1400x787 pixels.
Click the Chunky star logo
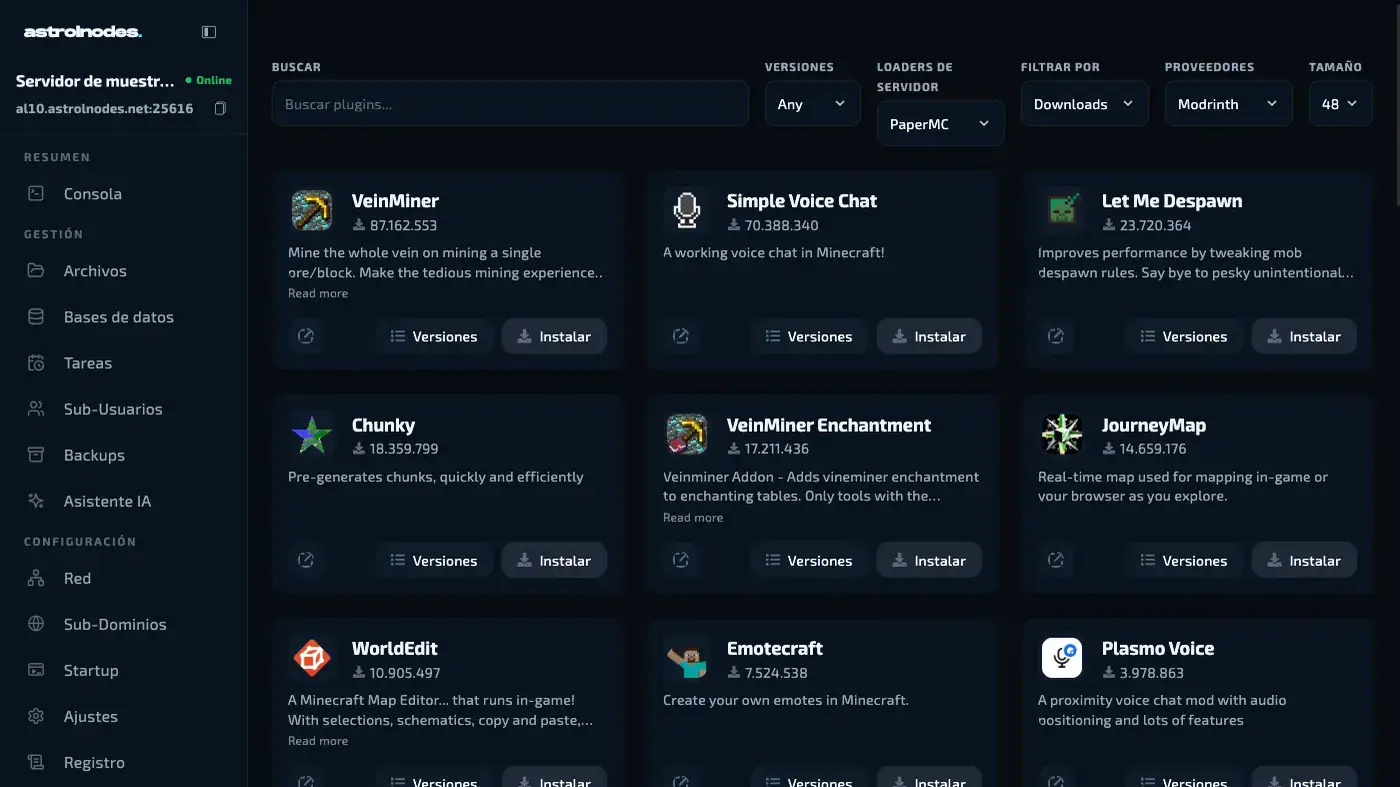pyautogui.click(x=312, y=435)
